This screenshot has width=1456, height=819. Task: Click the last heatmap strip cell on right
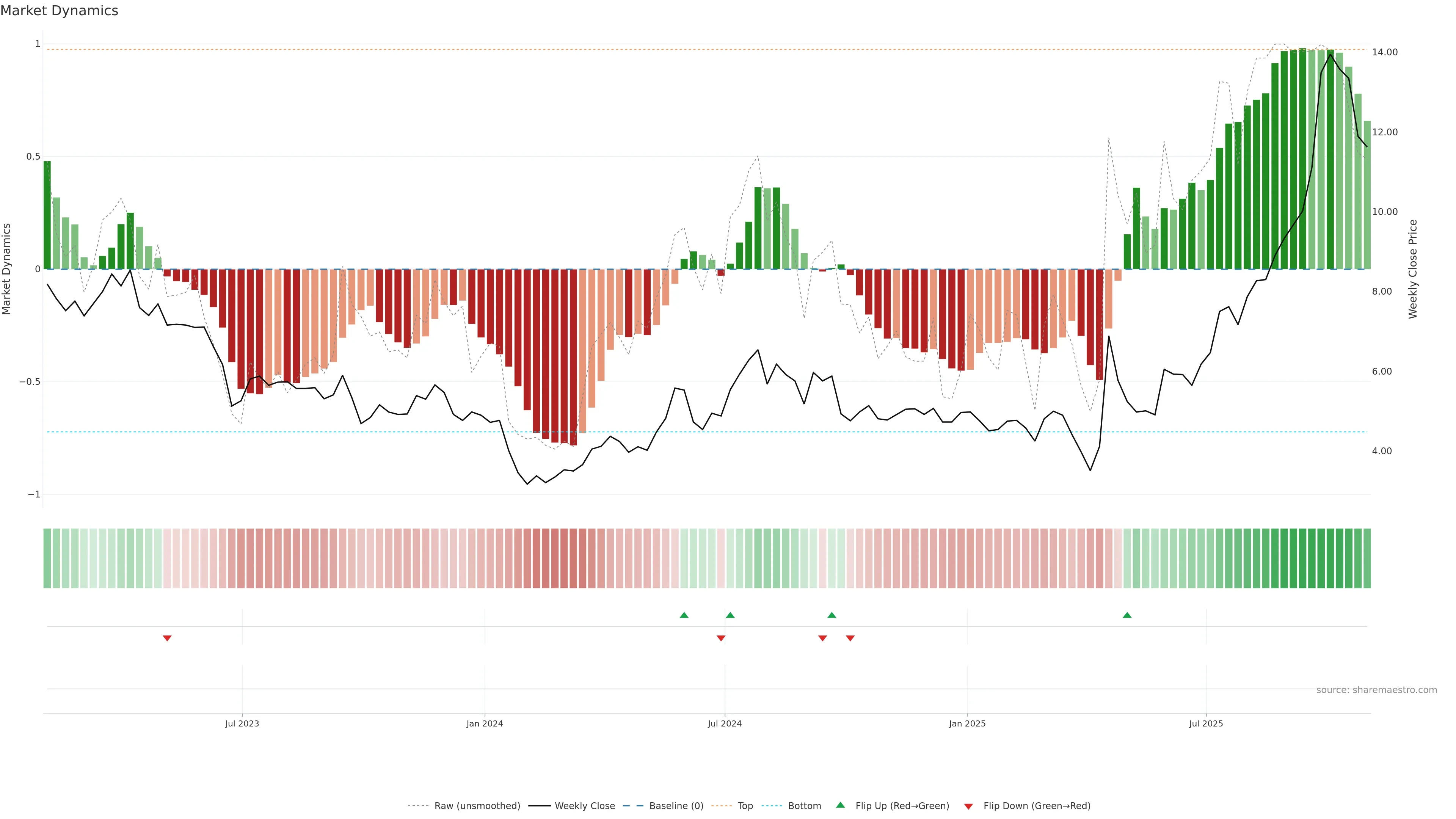(1367, 559)
